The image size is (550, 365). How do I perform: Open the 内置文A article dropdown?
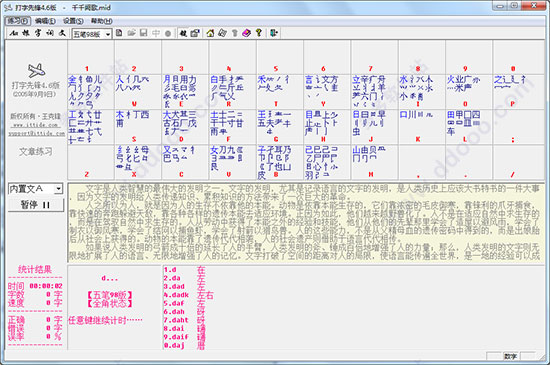pos(58,189)
